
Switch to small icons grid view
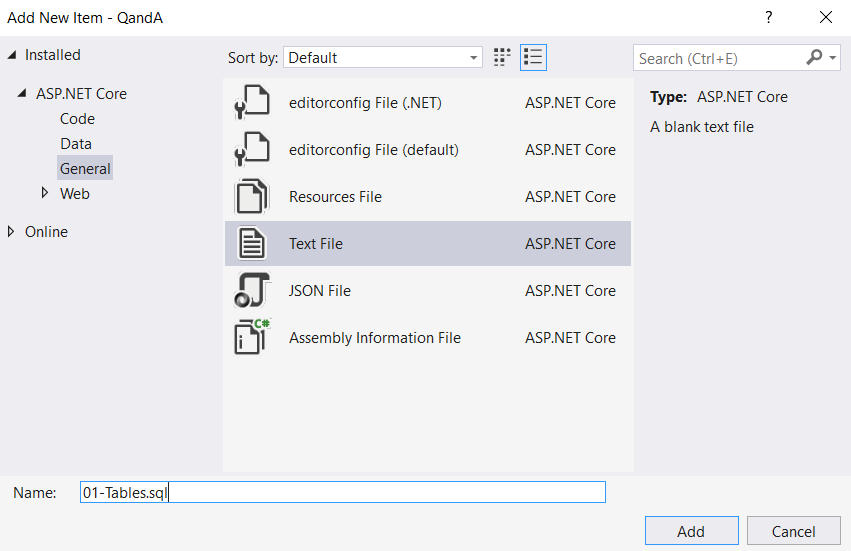pos(503,57)
